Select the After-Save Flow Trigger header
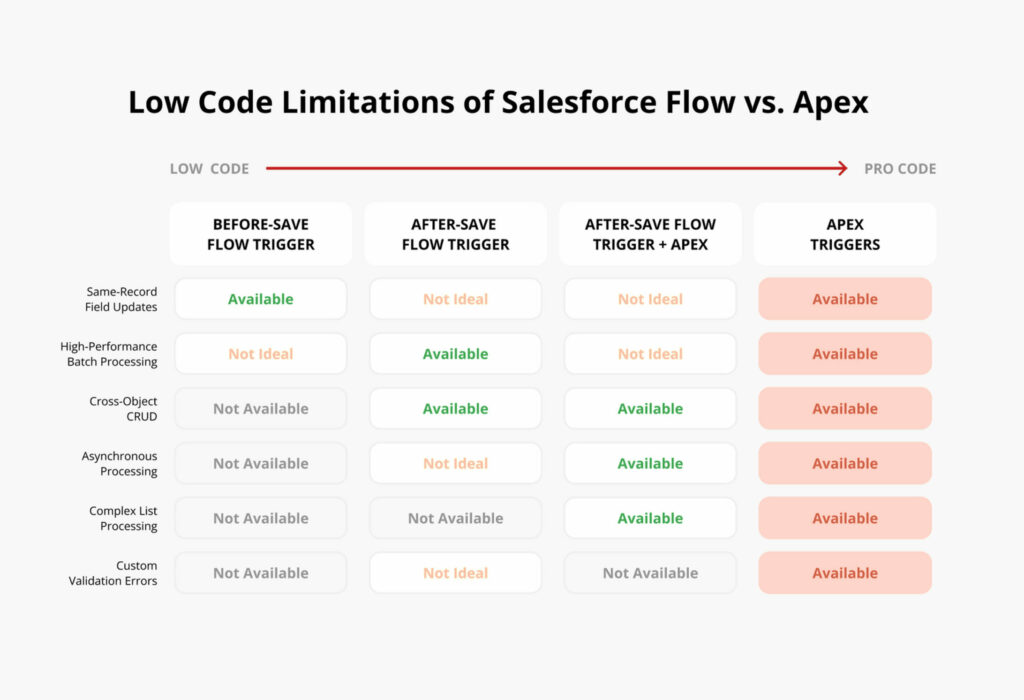Image resolution: width=1024 pixels, height=700 pixels. point(455,234)
